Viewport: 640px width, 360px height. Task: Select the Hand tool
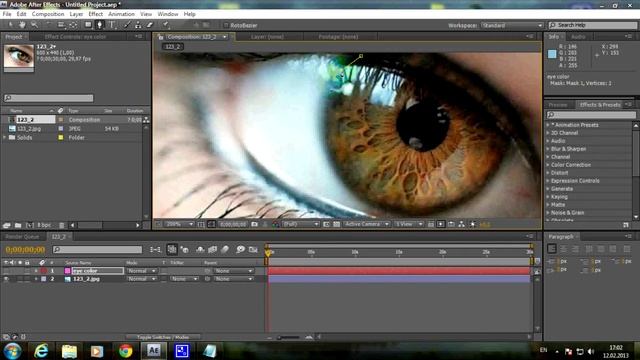(22, 25)
